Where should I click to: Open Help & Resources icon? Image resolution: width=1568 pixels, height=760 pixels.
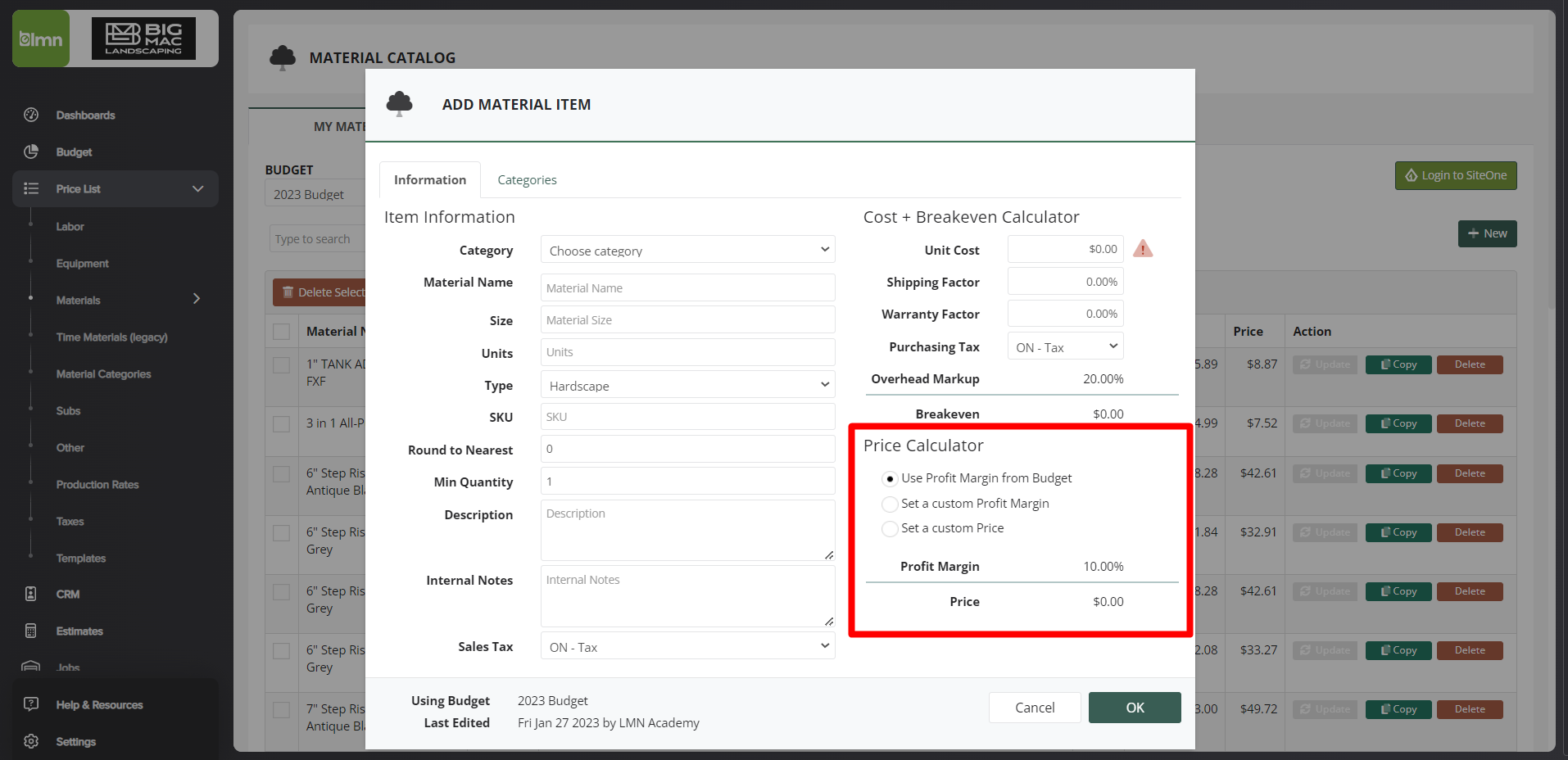point(31,704)
